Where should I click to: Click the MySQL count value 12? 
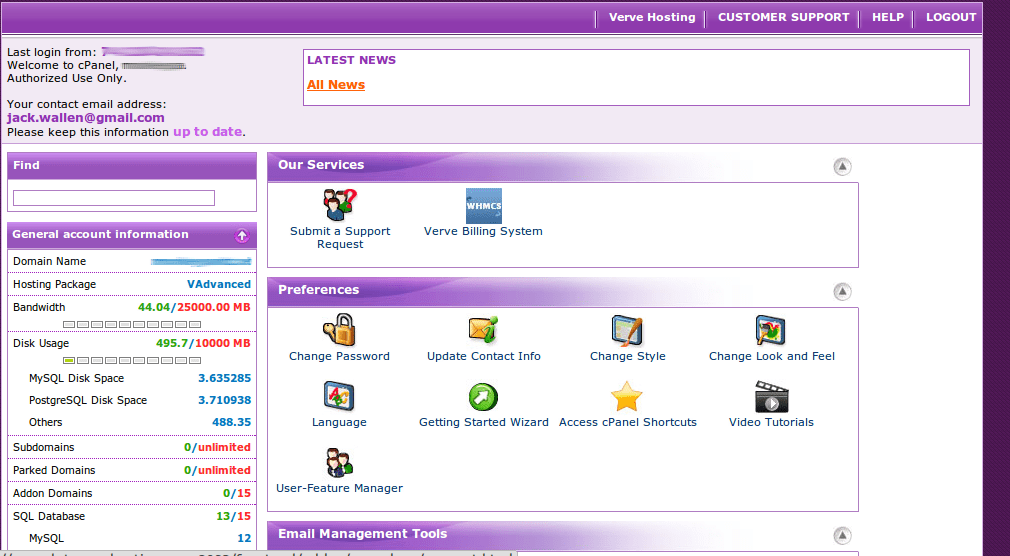point(244,538)
